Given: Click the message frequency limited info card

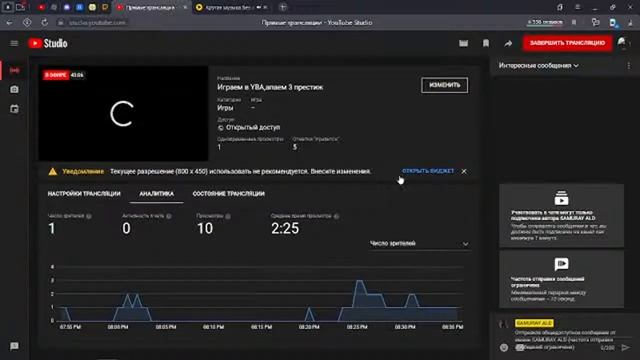Looking at the screenshot, I should point(561,279).
